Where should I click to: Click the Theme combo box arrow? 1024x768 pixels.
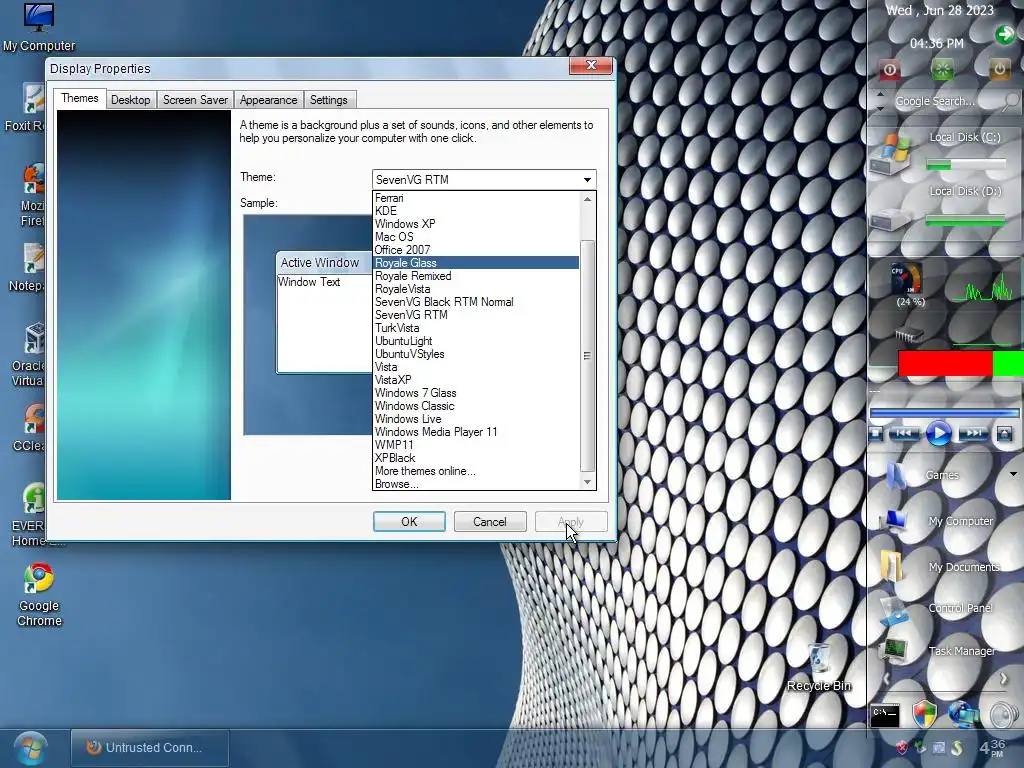click(587, 180)
